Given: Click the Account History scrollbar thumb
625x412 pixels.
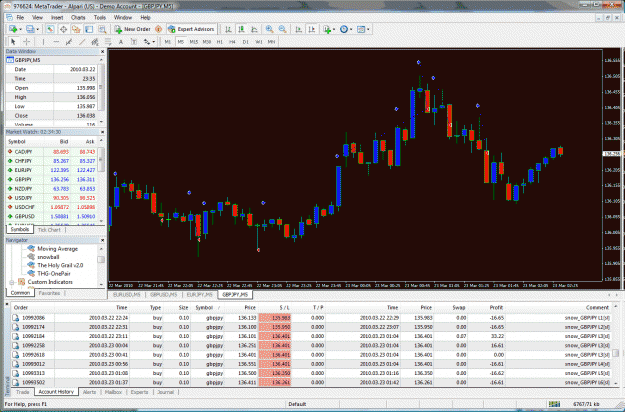Looking at the screenshot, I should pyautogui.click(x=616, y=353).
